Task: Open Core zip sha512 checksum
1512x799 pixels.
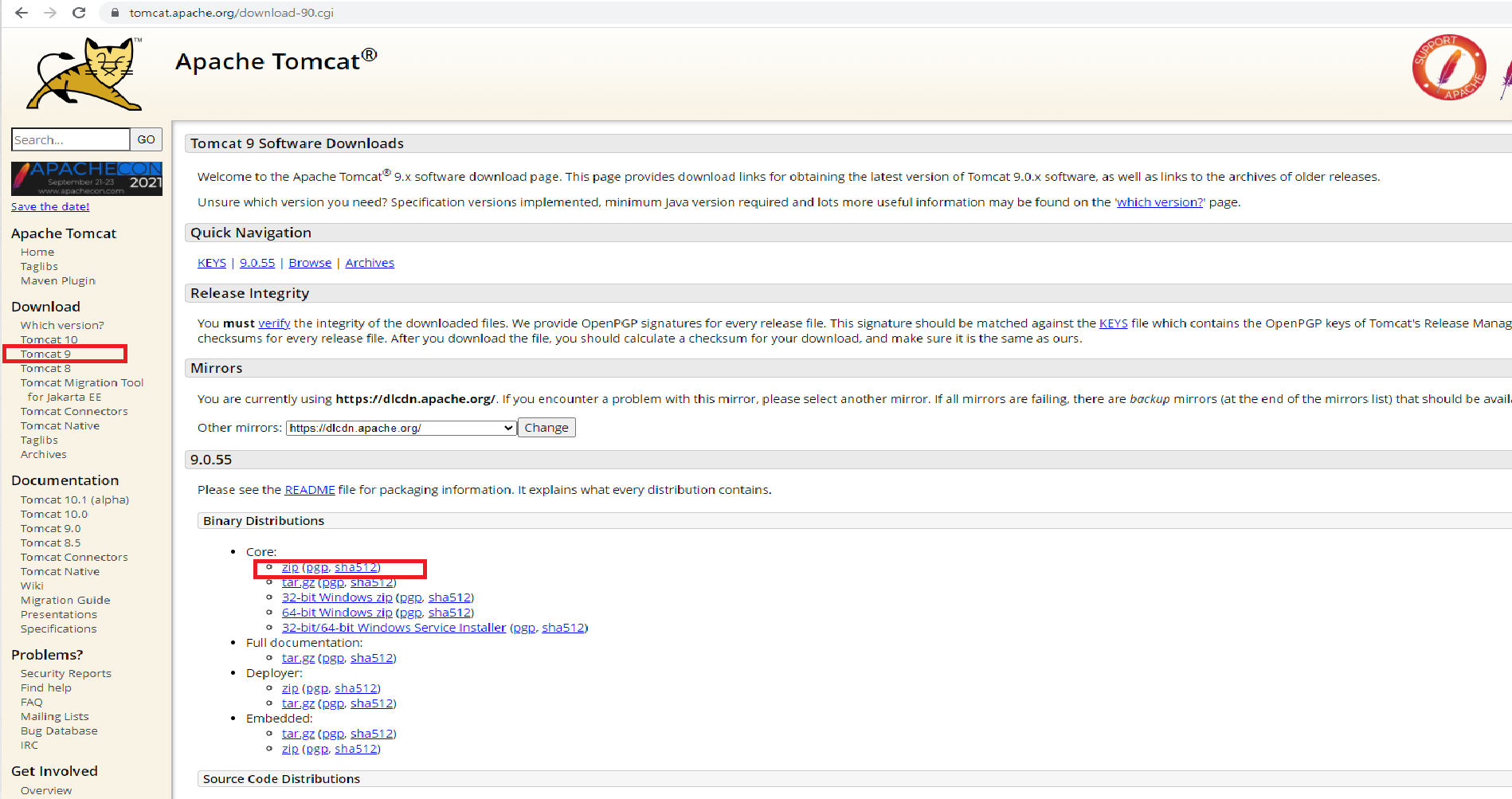Action: click(x=355, y=567)
